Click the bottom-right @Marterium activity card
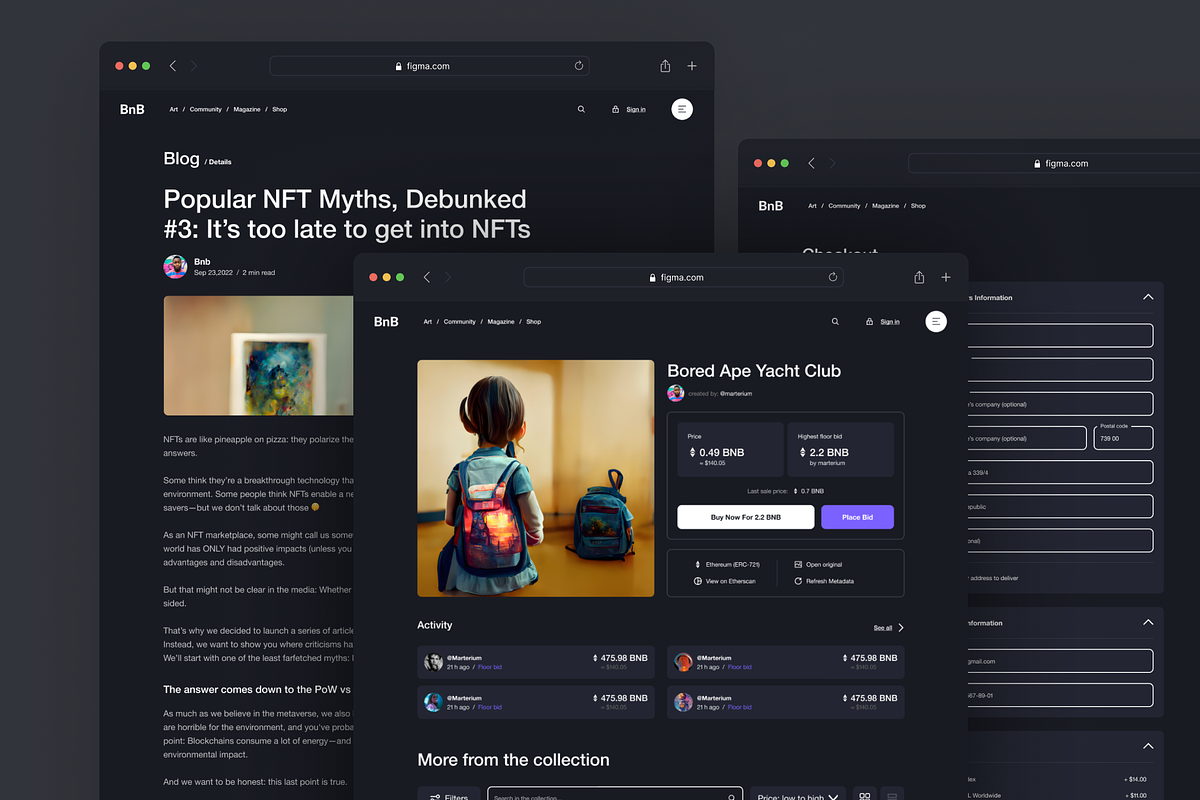Viewport: 1200px width, 800px height. [x=786, y=702]
